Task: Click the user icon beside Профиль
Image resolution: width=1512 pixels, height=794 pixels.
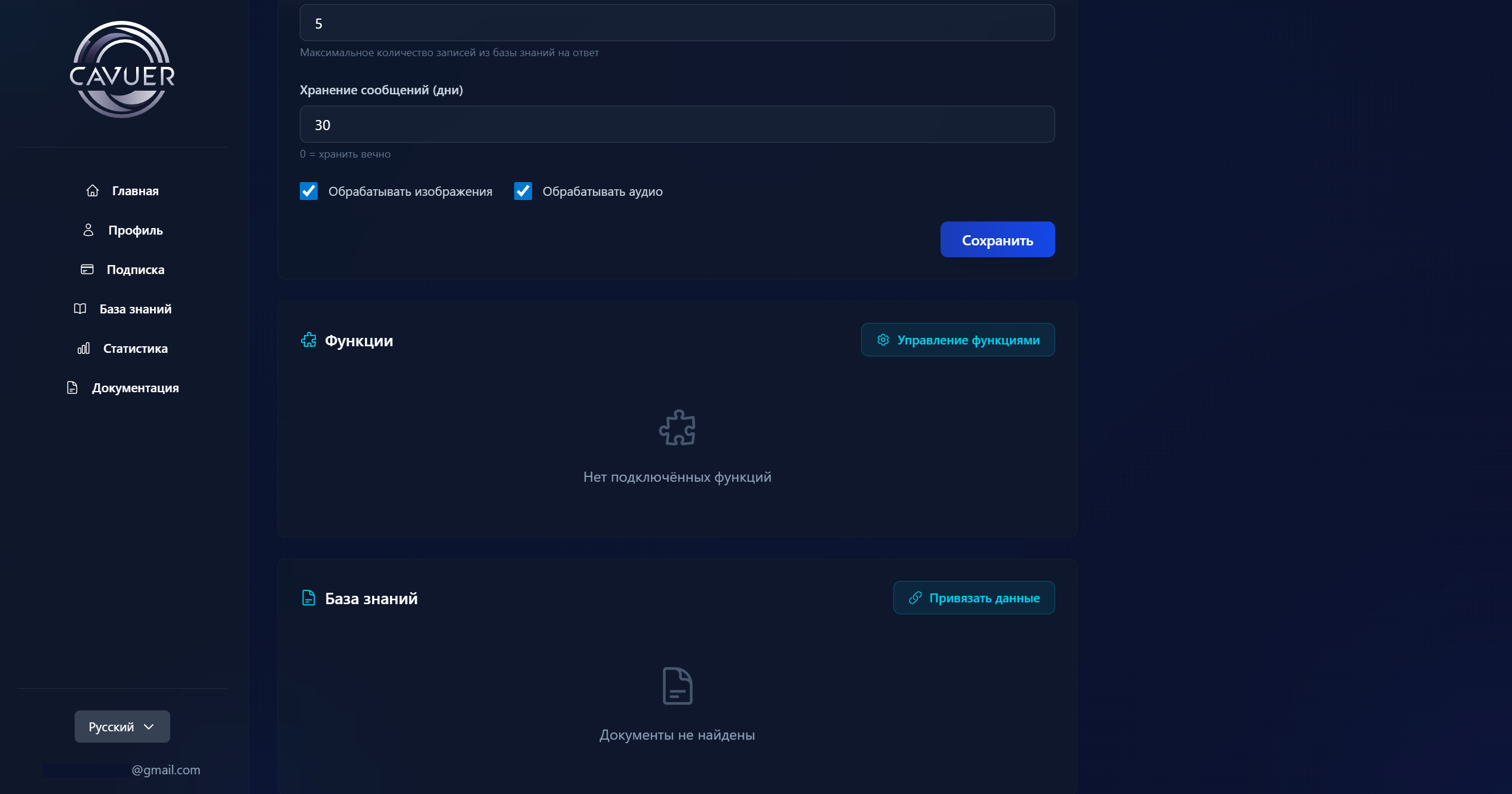Action: (88, 230)
